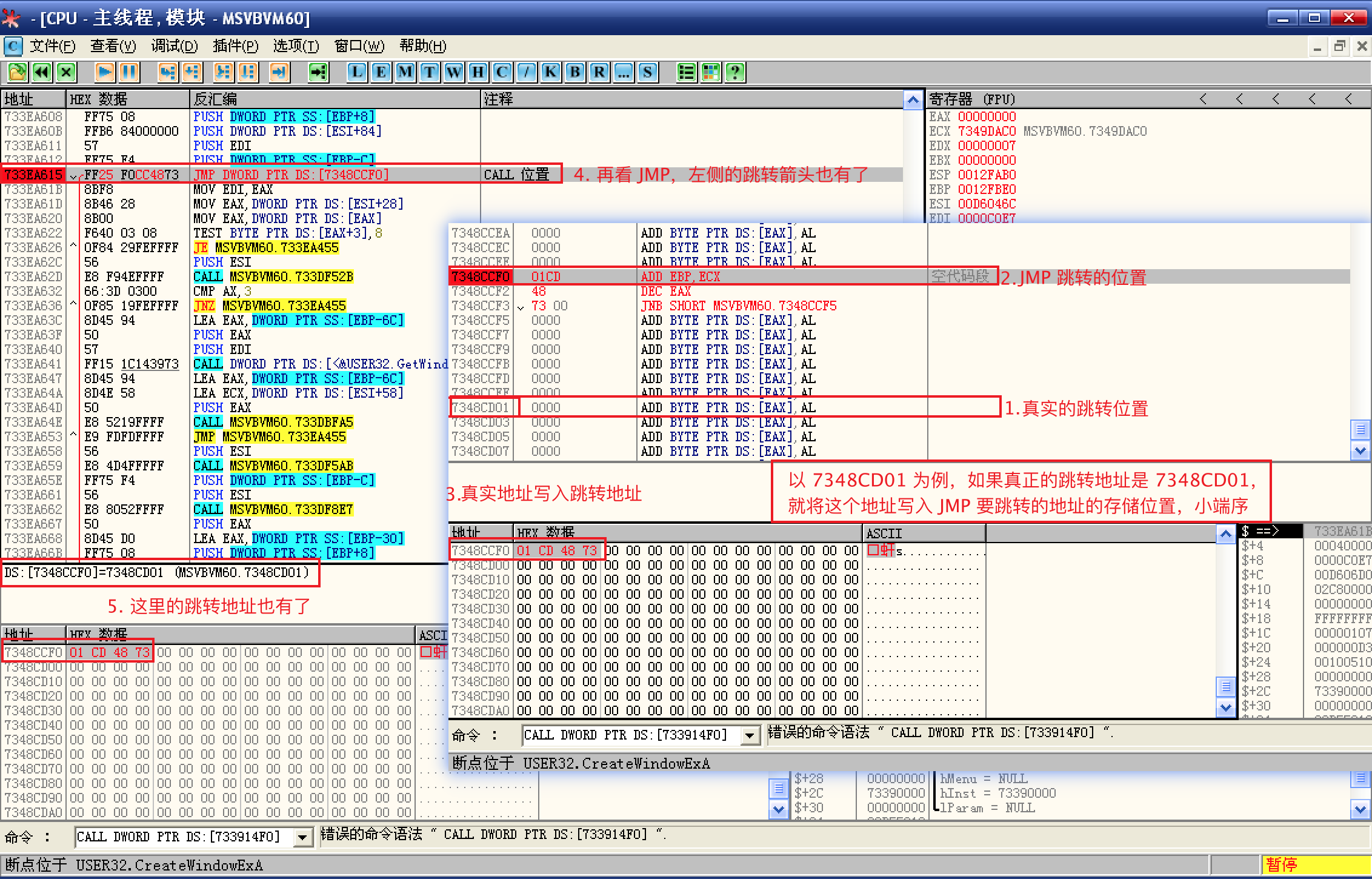Screen dimensions: 1372x879
Task: Expand the inner command box dropdown arrow
Action: [x=750, y=735]
